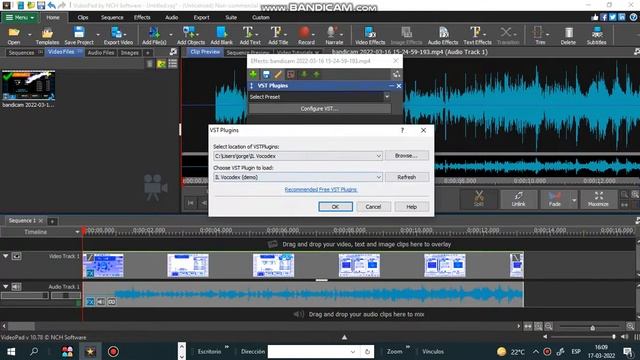Open the Timeline mode dropdown
The width and height of the screenshot is (640, 360).
77,232
